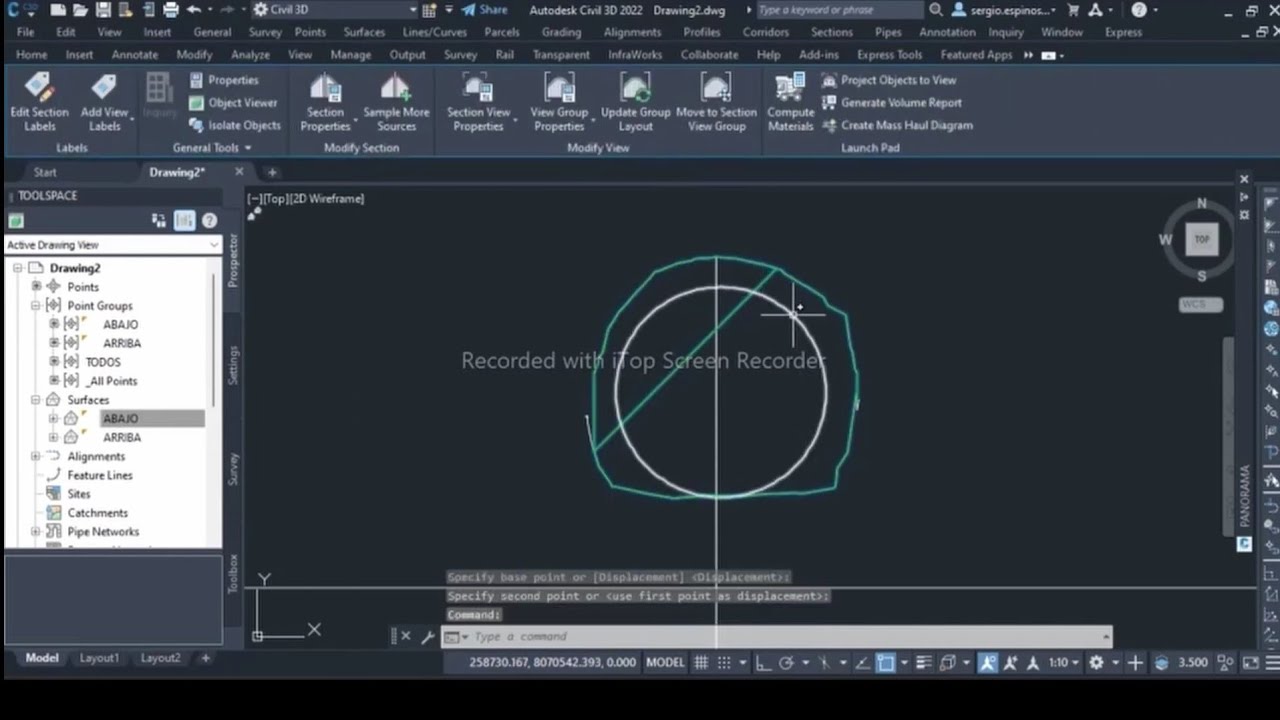Toggle object snap square icon

pyautogui.click(x=886, y=662)
